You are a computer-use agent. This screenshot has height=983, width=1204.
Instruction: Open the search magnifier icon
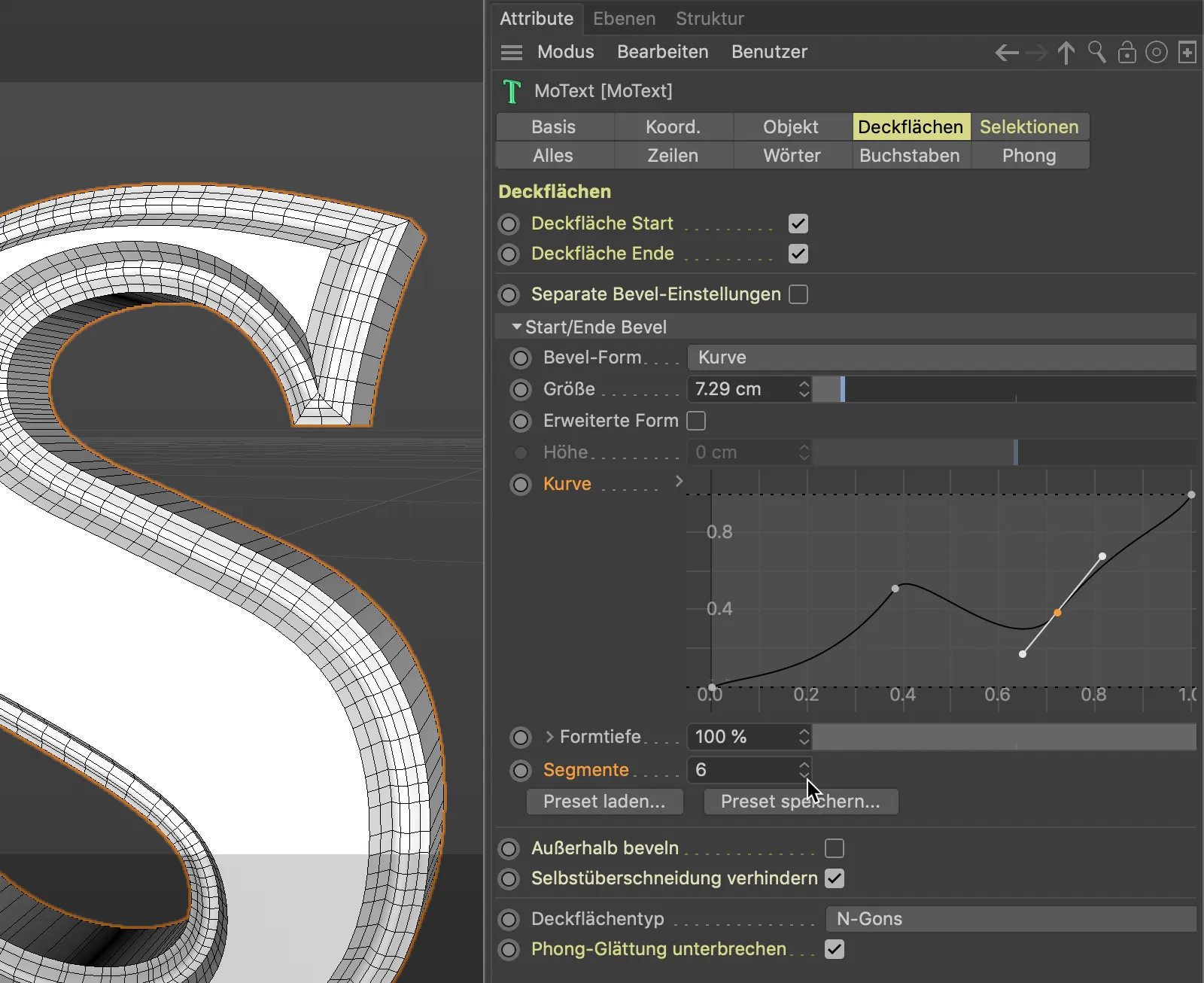(x=1096, y=53)
